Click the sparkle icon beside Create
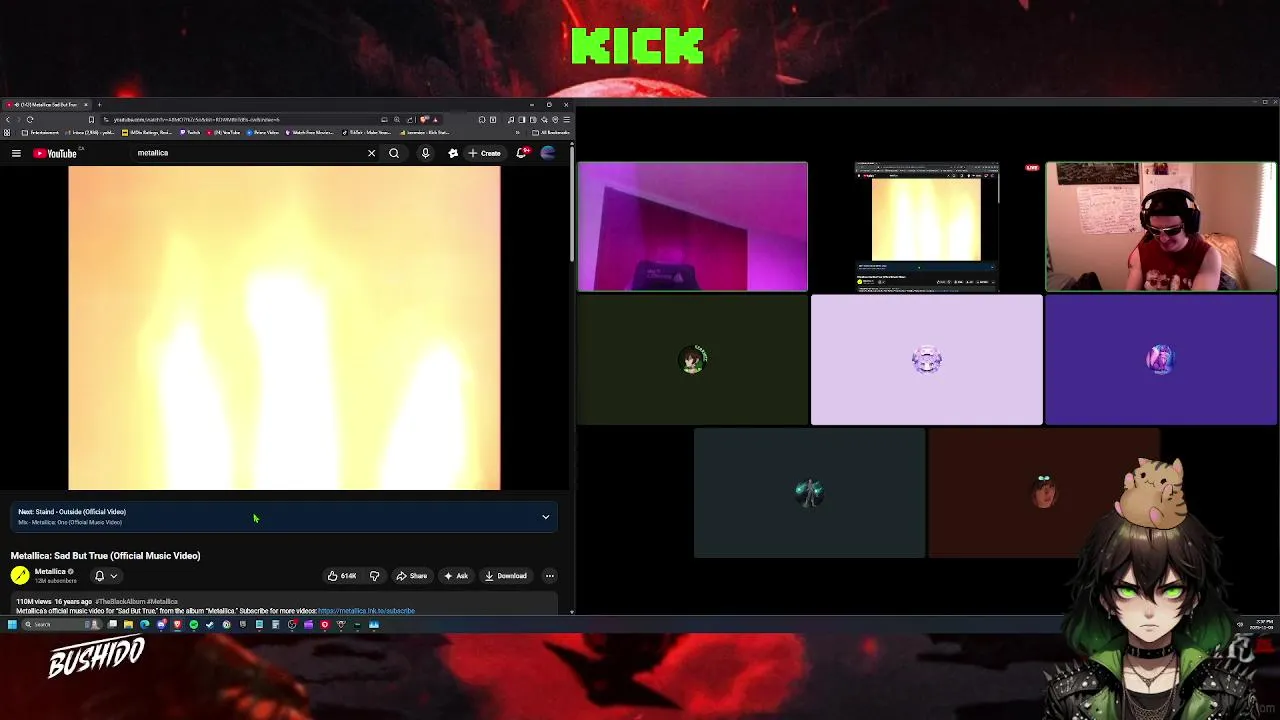The width and height of the screenshot is (1280, 720). click(453, 153)
